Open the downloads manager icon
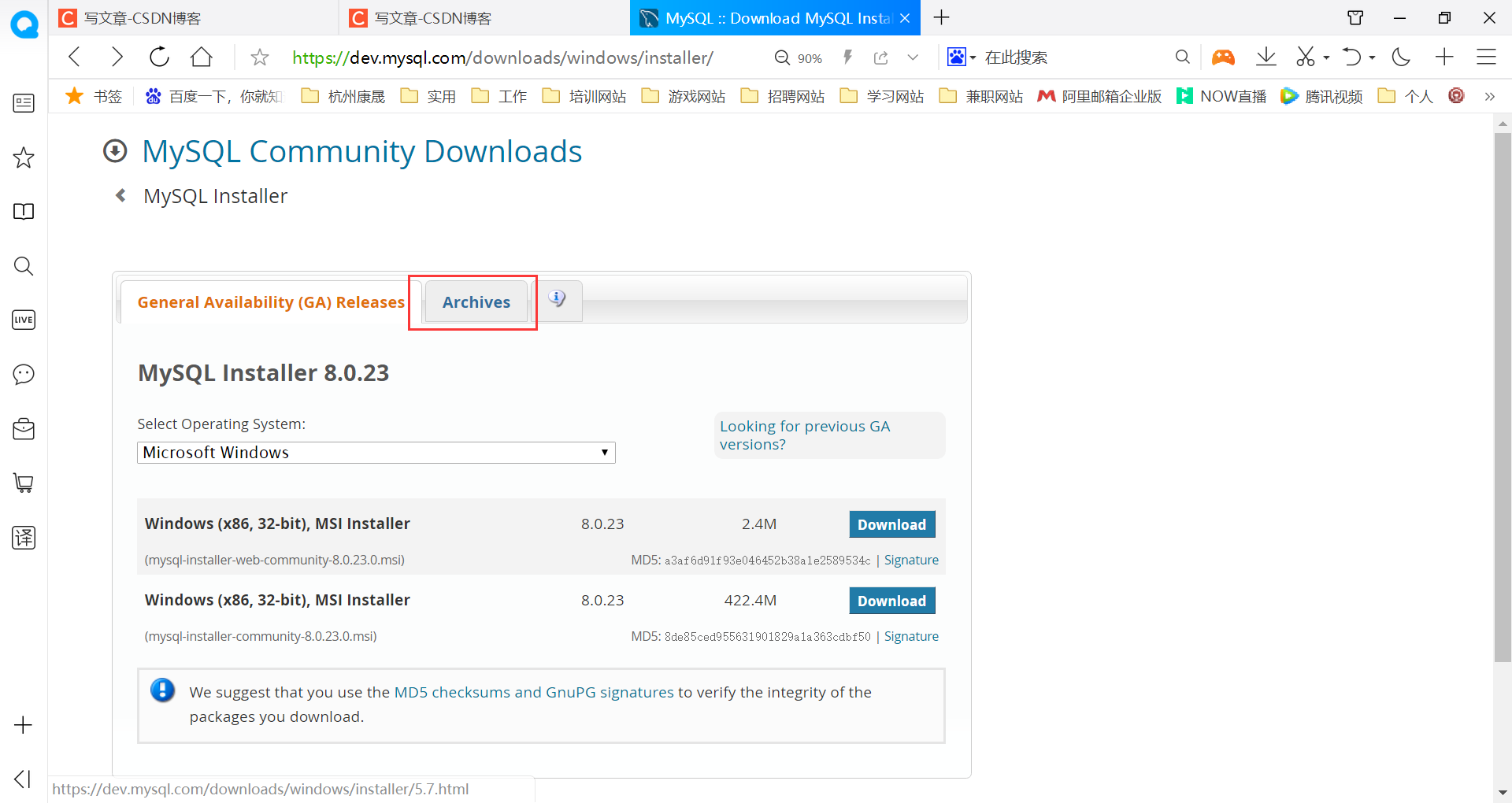1512x803 pixels. click(1266, 57)
